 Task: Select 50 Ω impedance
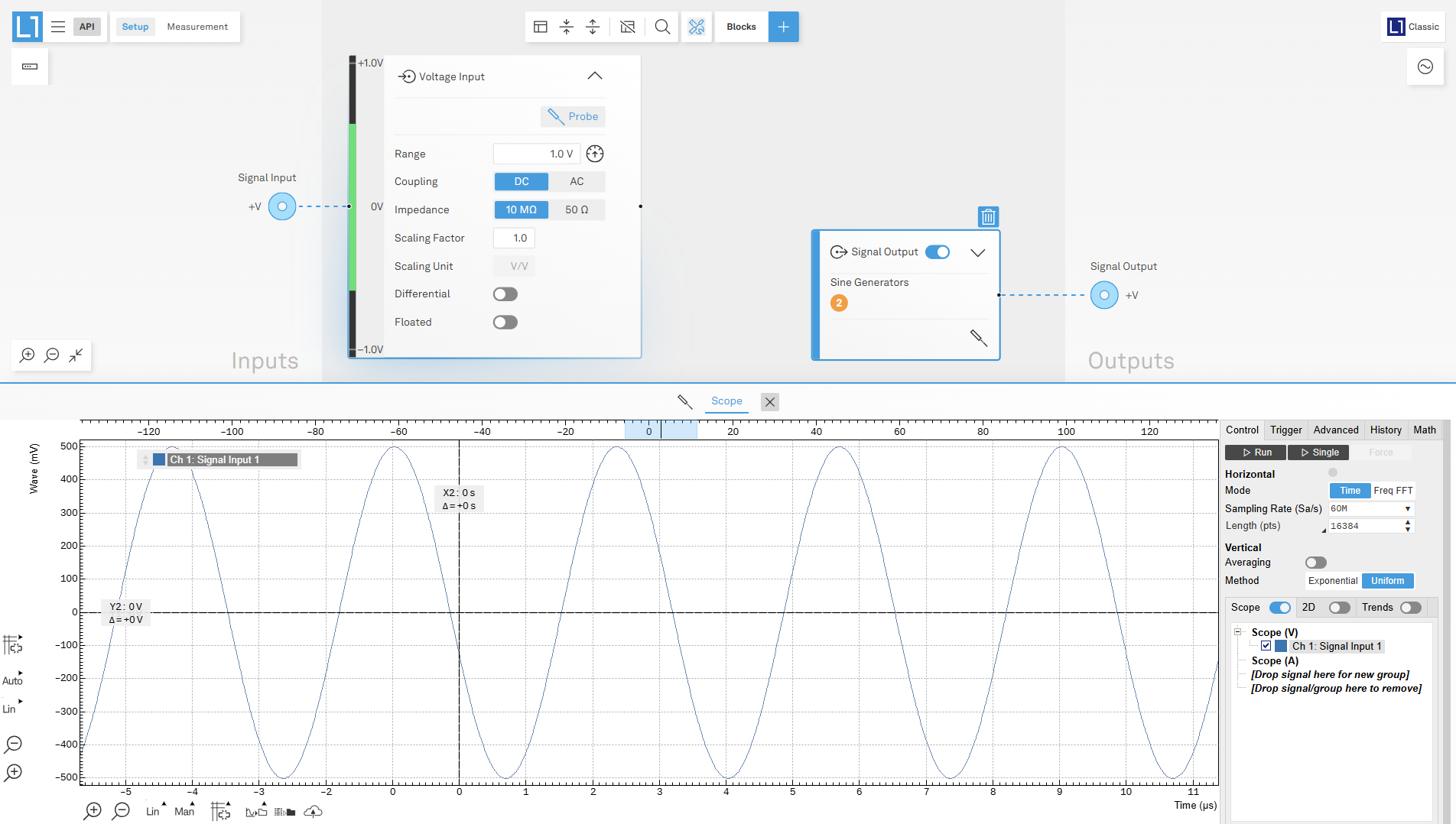coord(577,209)
